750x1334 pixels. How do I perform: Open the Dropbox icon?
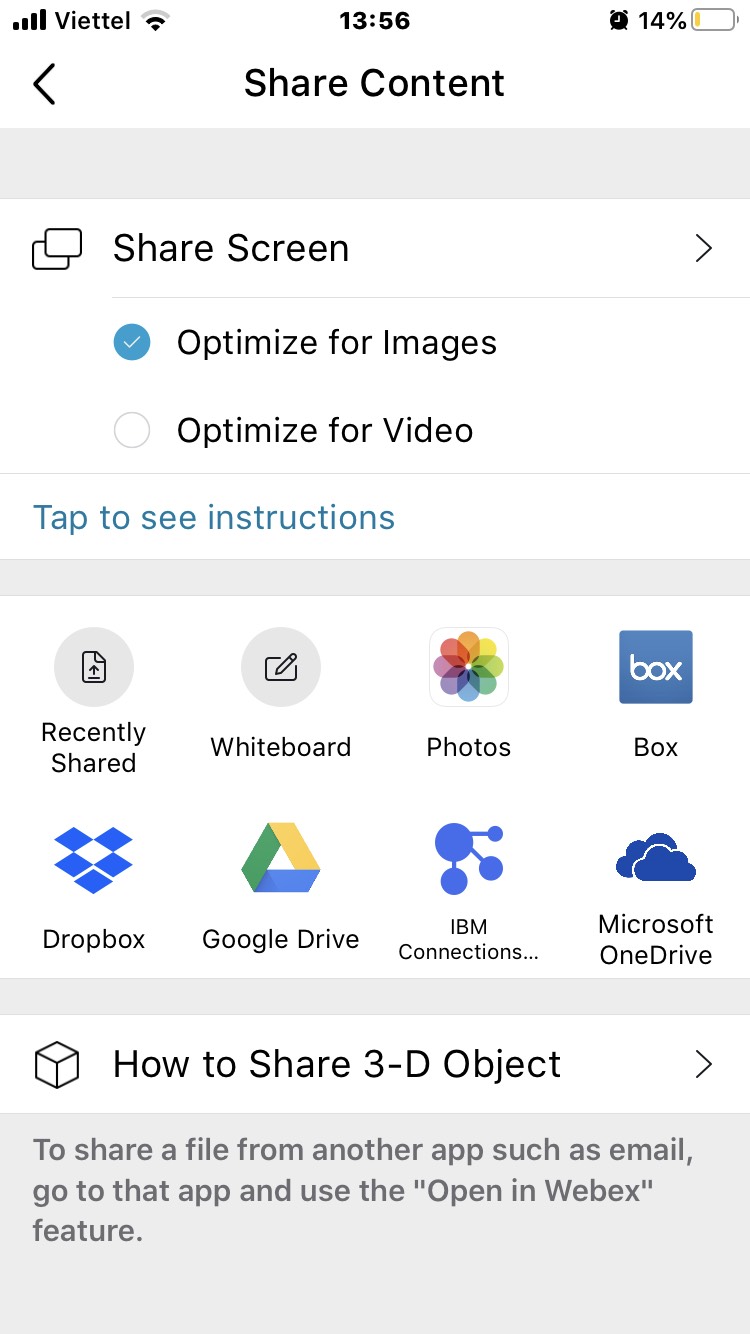pos(93,859)
